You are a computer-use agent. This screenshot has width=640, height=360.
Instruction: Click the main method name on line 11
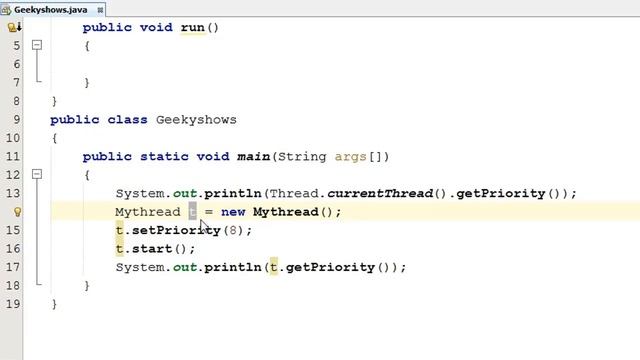253,157
